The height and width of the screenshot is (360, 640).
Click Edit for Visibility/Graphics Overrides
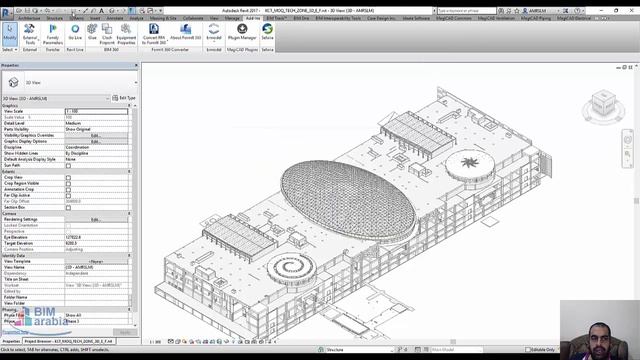[x=96, y=135]
